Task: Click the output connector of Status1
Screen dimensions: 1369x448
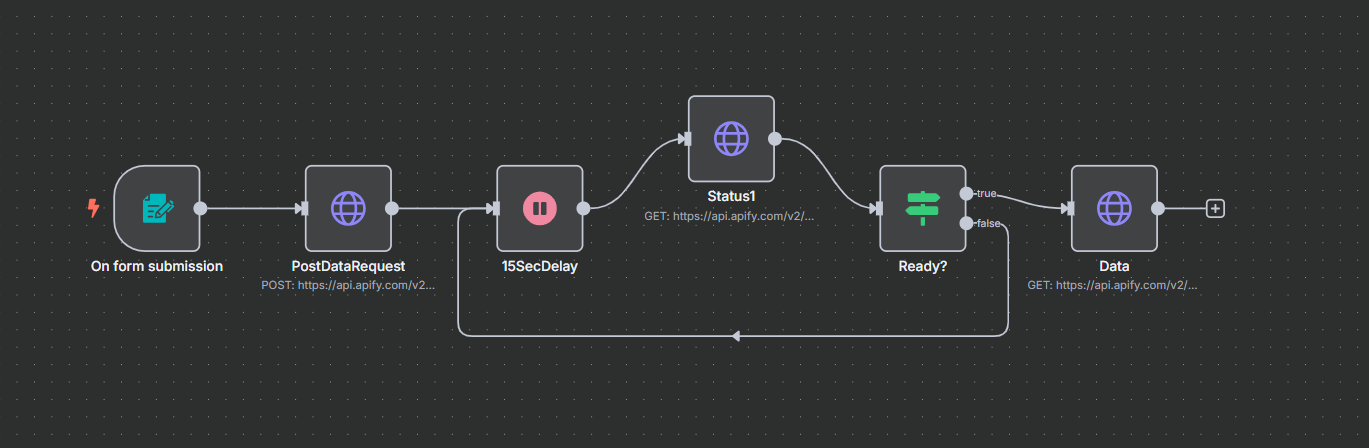Action: (775, 139)
